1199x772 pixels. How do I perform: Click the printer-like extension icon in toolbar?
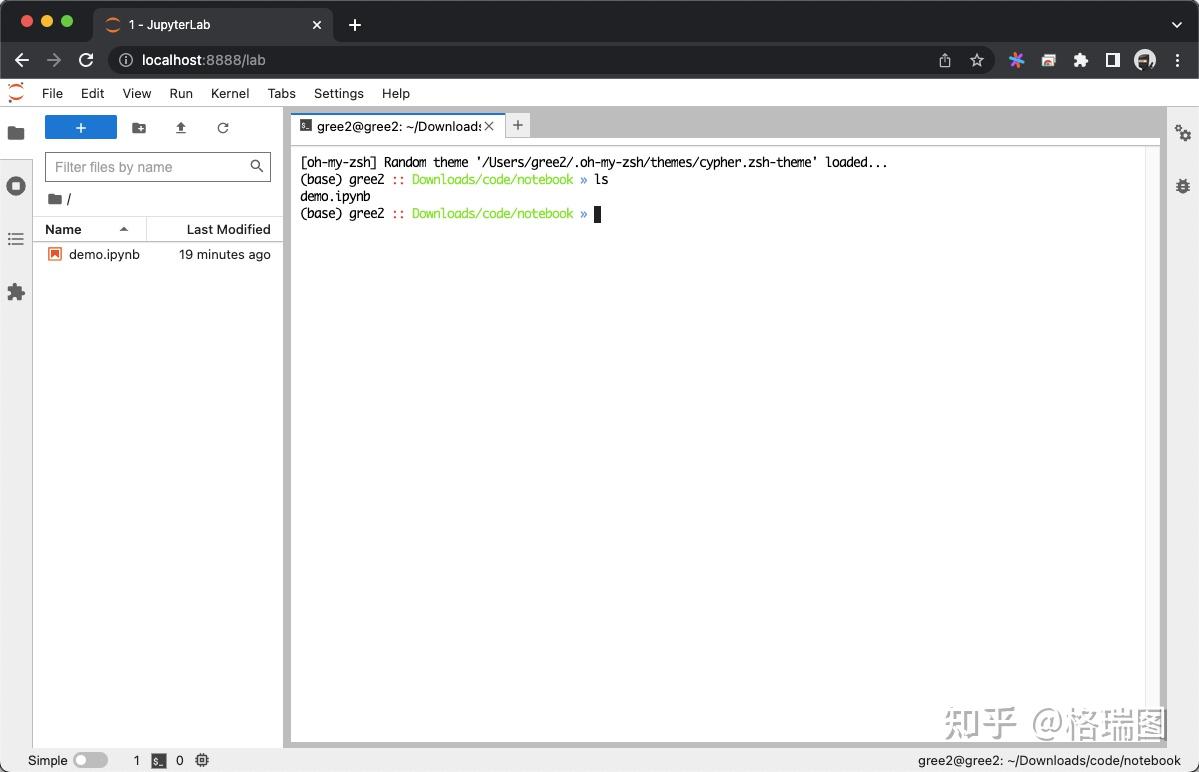point(1048,60)
